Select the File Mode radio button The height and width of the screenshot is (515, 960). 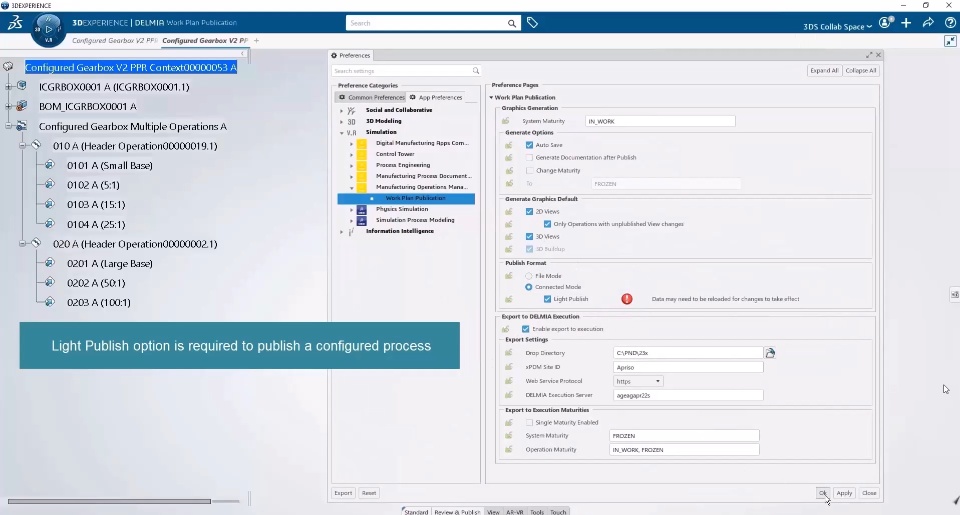click(x=528, y=276)
